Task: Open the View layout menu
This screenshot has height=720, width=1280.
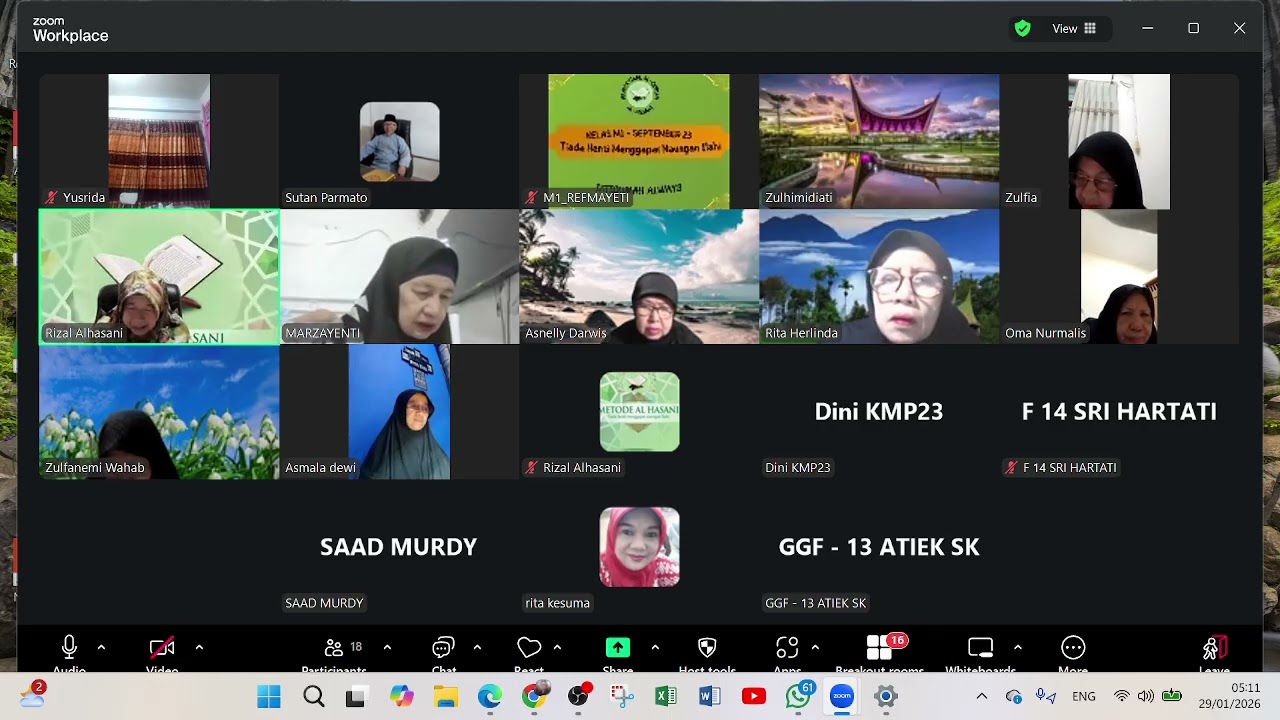Action: click(x=1074, y=28)
